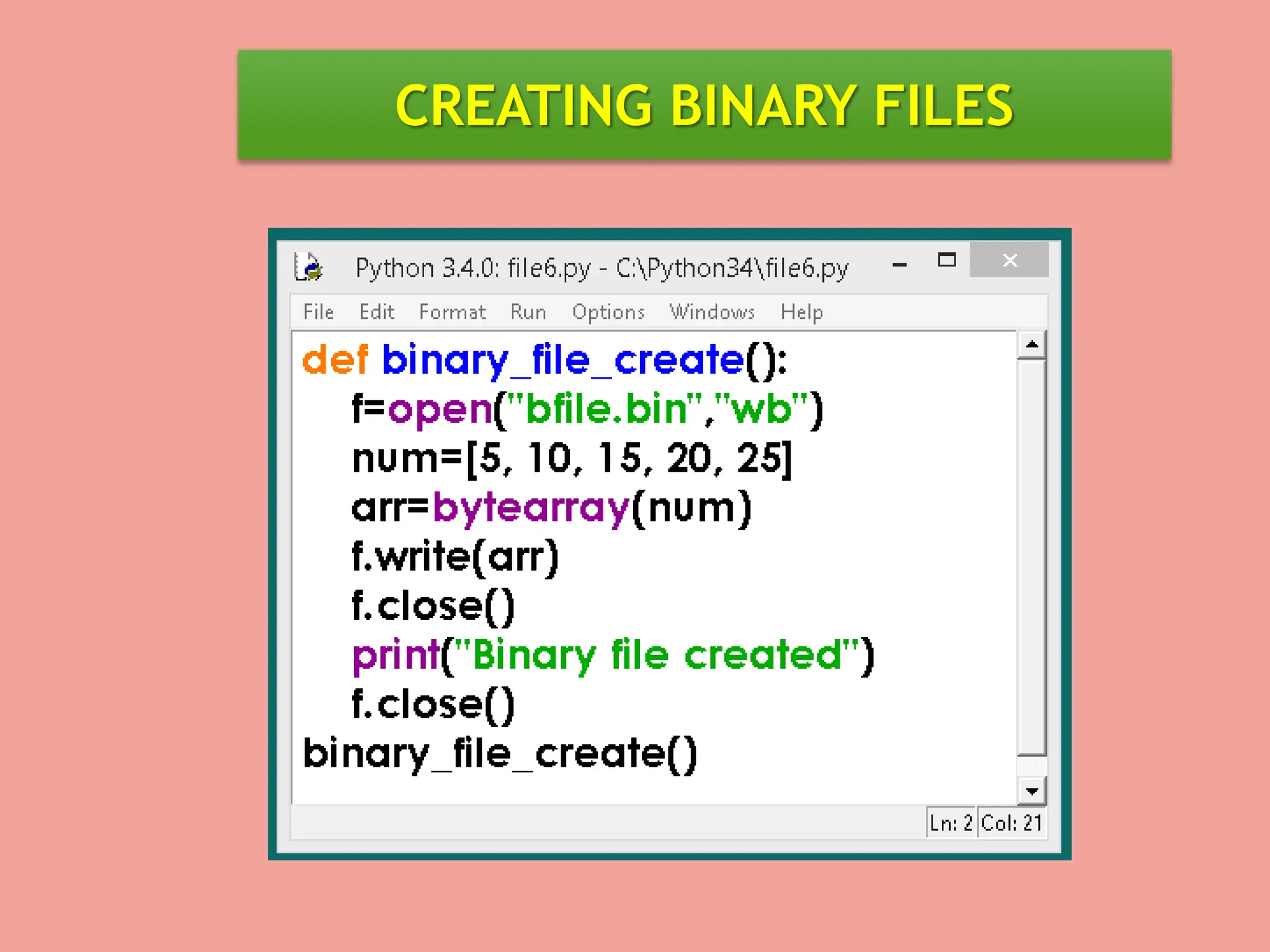Open the Edit menu
Image resolution: width=1270 pixels, height=952 pixels.
click(x=376, y=312)
